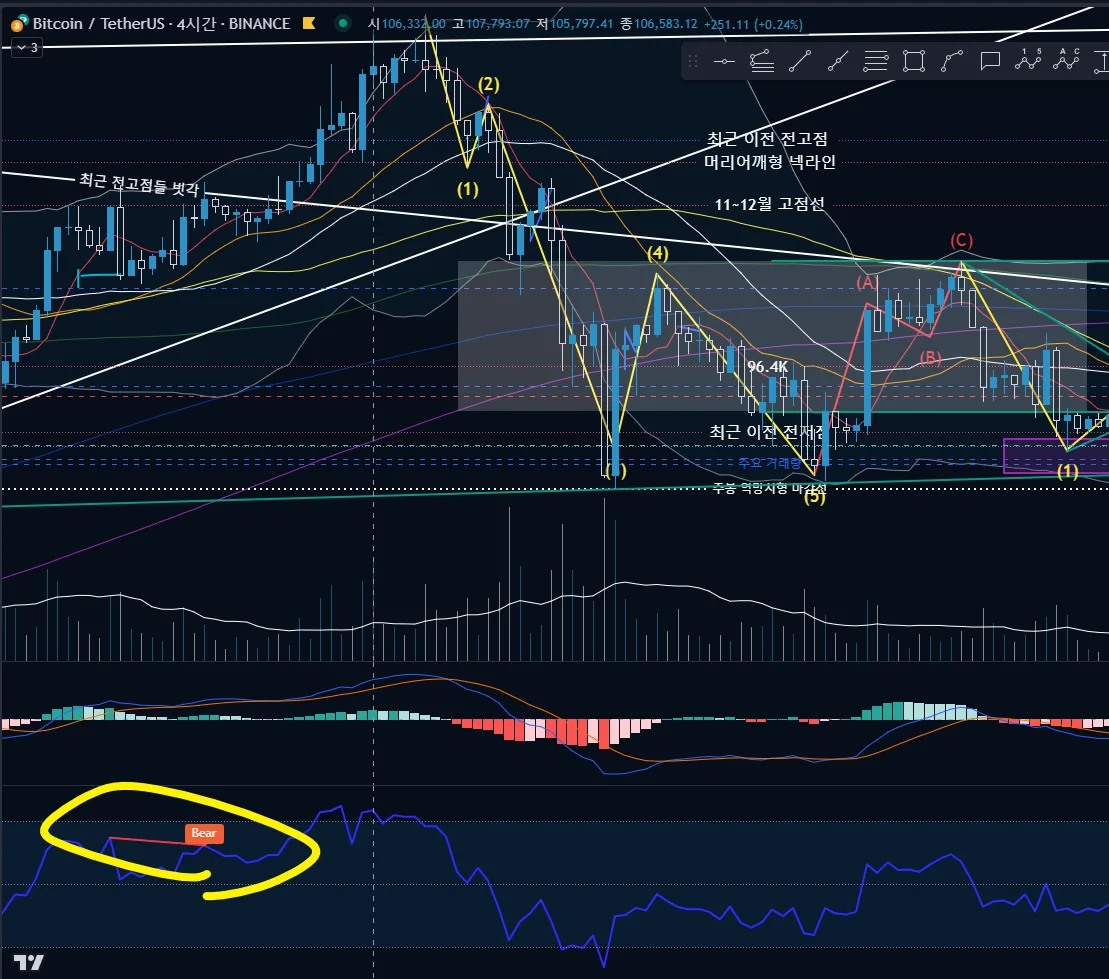Image resolution: width=1109 pixels, height=979 pixels.
Task: Click the Bitcoin / TetherUS symbol title
Action: pyautogui.click(x=98, y=23)
